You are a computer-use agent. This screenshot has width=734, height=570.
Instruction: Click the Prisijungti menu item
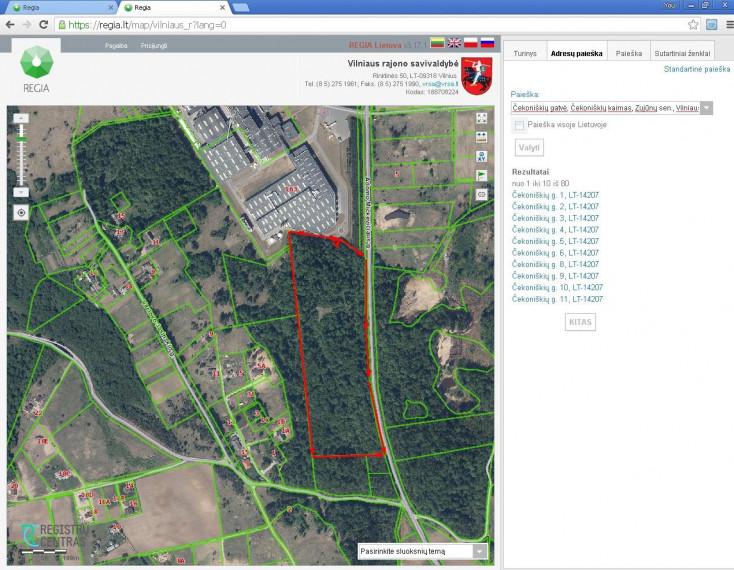click(154, 45)
